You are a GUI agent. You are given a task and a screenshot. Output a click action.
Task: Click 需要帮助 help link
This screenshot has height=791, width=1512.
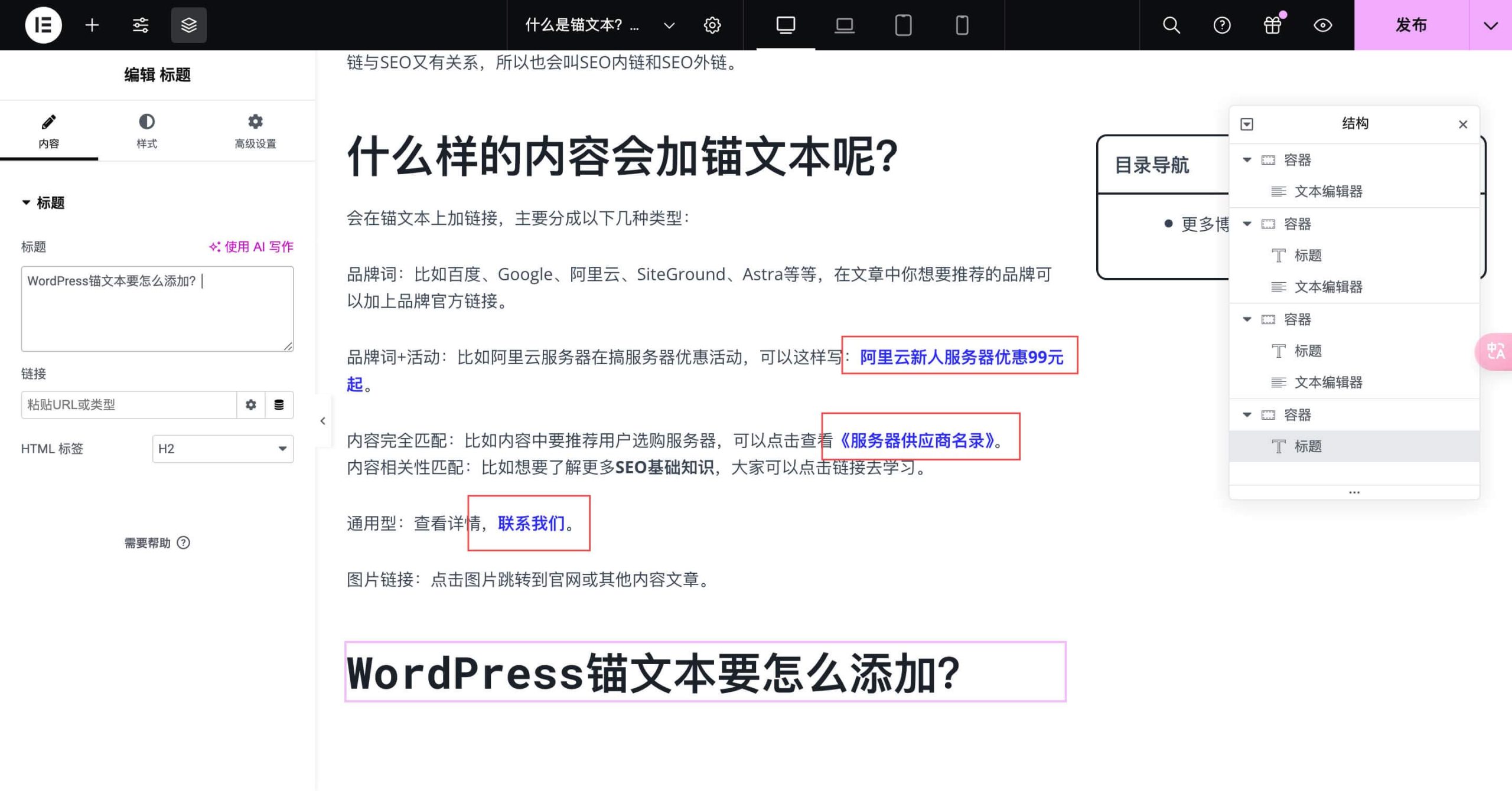coord(157,542)
